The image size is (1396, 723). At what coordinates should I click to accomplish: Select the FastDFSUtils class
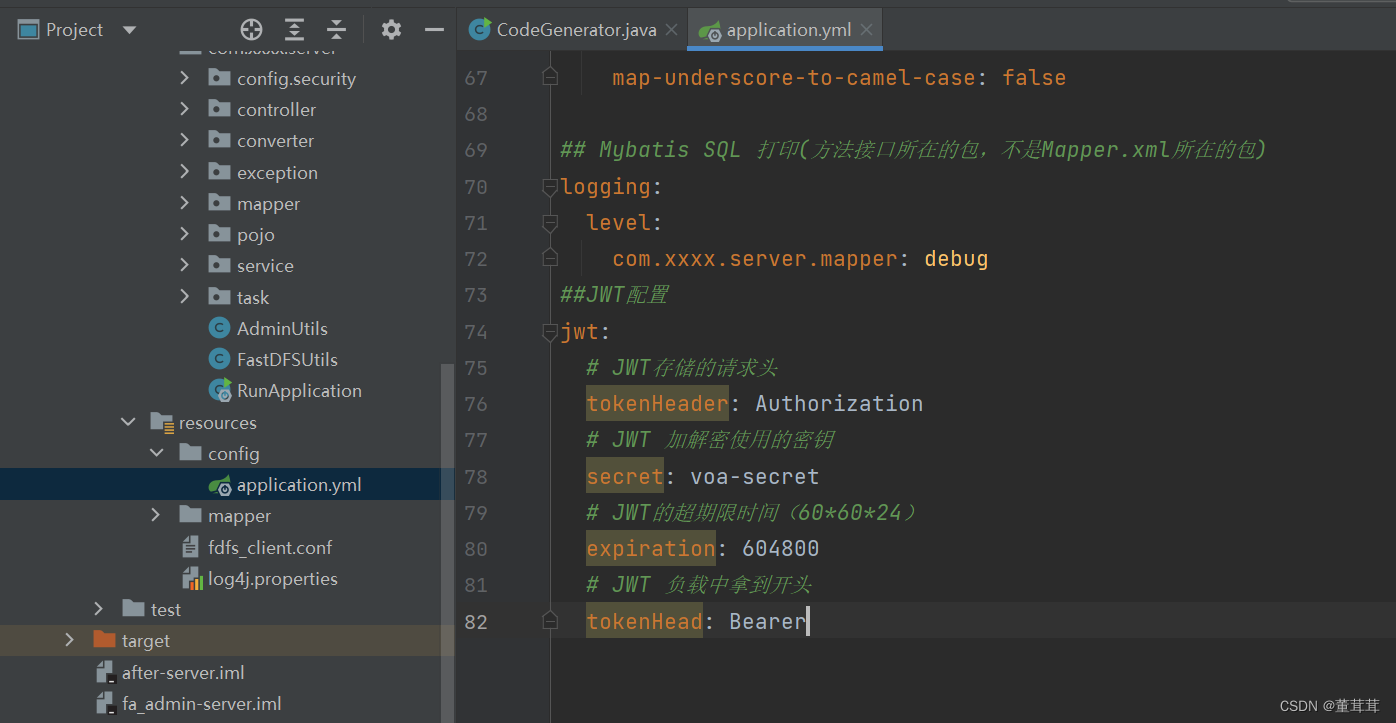287,359
